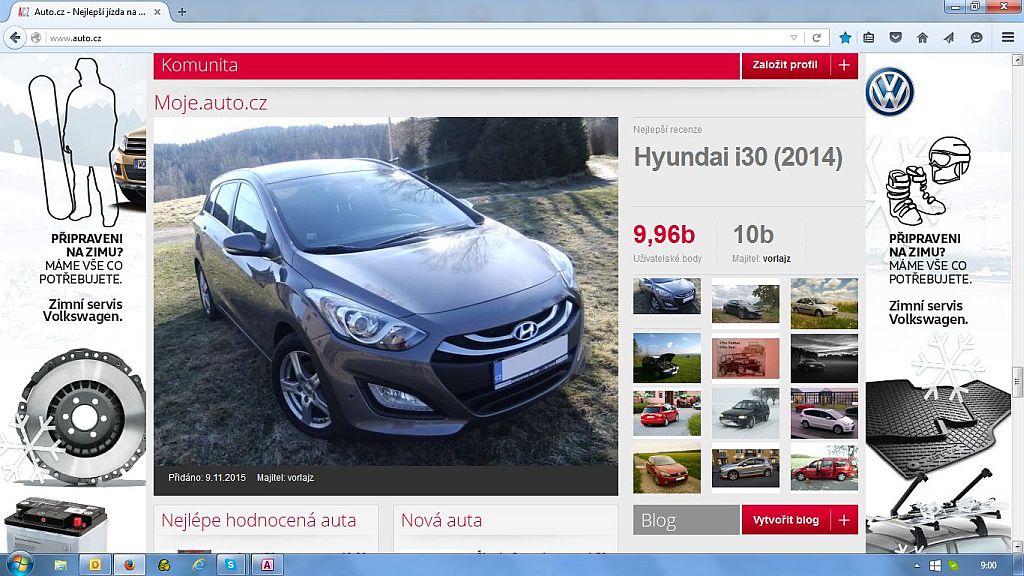Viewport: 1024px width, 576px height.
Task: Open the red hatchback rear-view thumbnail
Action: [x=667, y=413]
